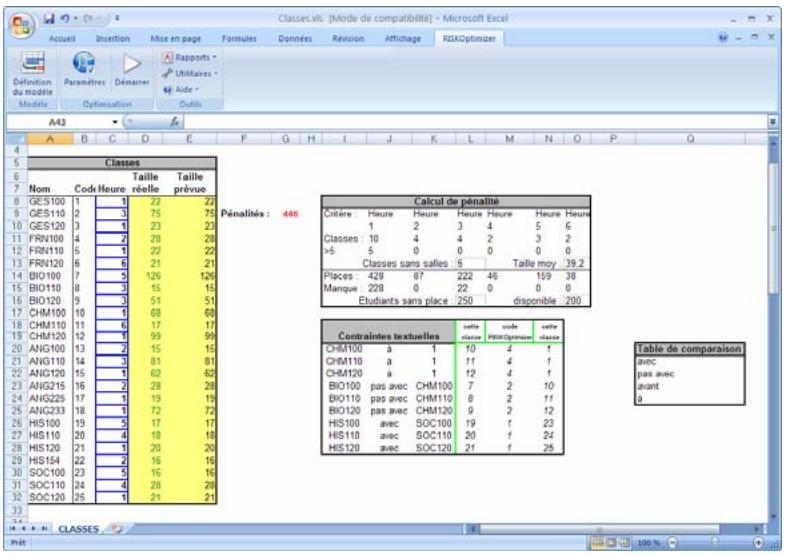Click the Classes table header cell

coord(122,163)
